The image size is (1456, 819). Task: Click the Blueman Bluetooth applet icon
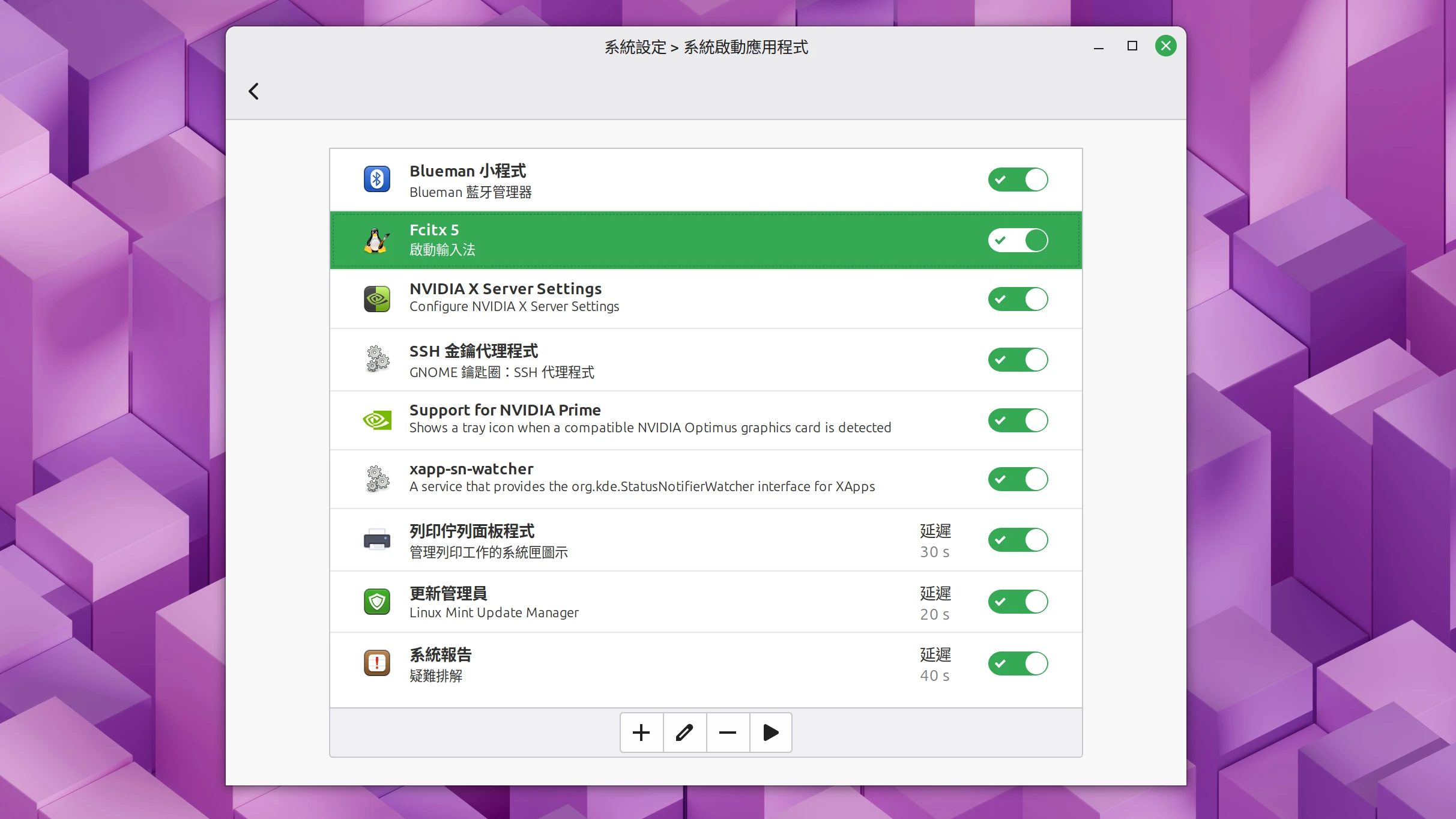tap(376, 178)
